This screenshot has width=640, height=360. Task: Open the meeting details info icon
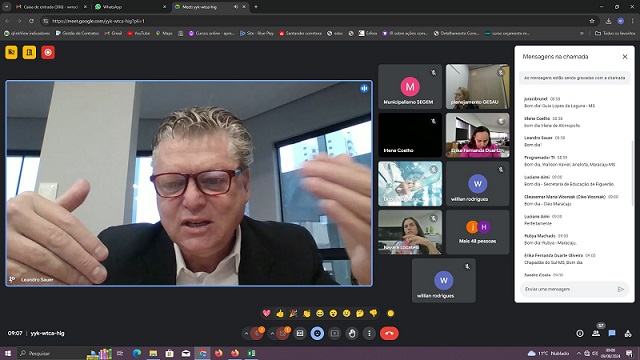tap(580, 333)
